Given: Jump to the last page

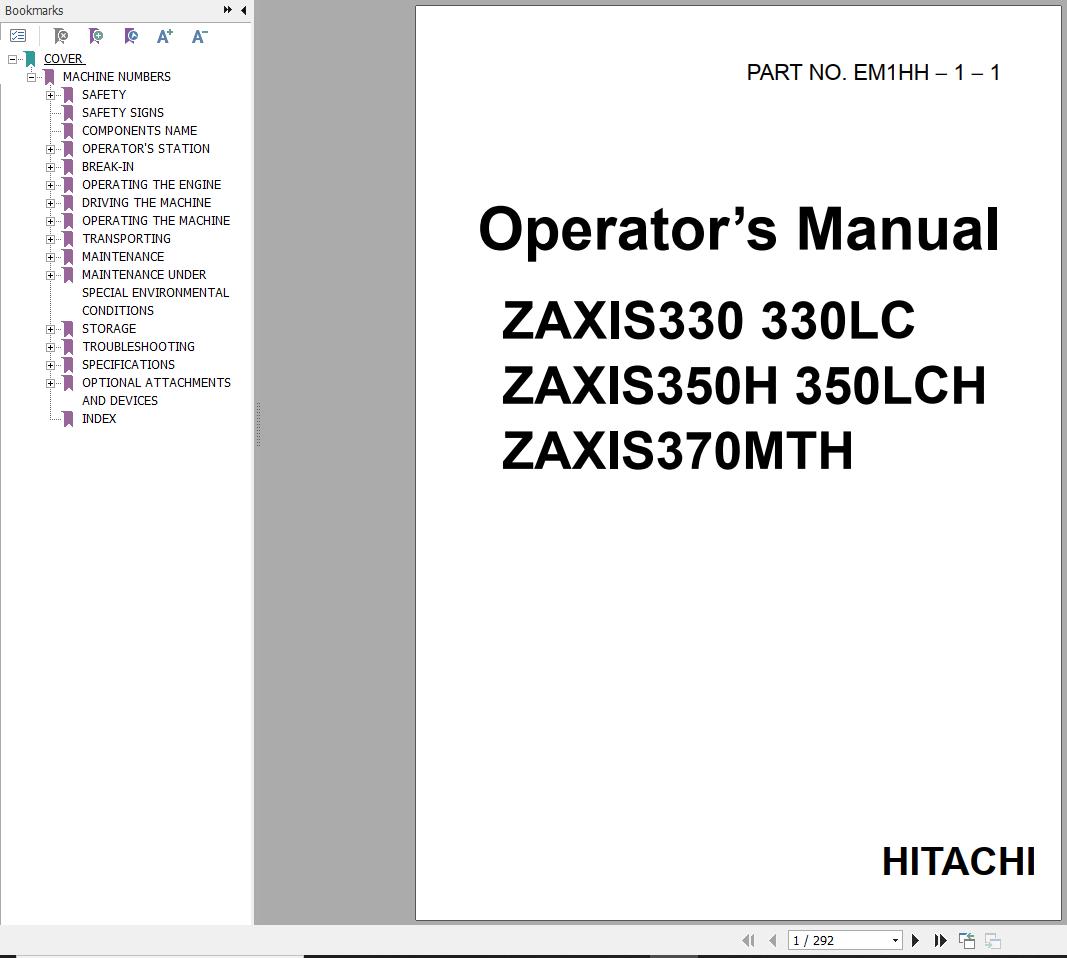Looking at the screenshot, I should [x=940, y=940].
